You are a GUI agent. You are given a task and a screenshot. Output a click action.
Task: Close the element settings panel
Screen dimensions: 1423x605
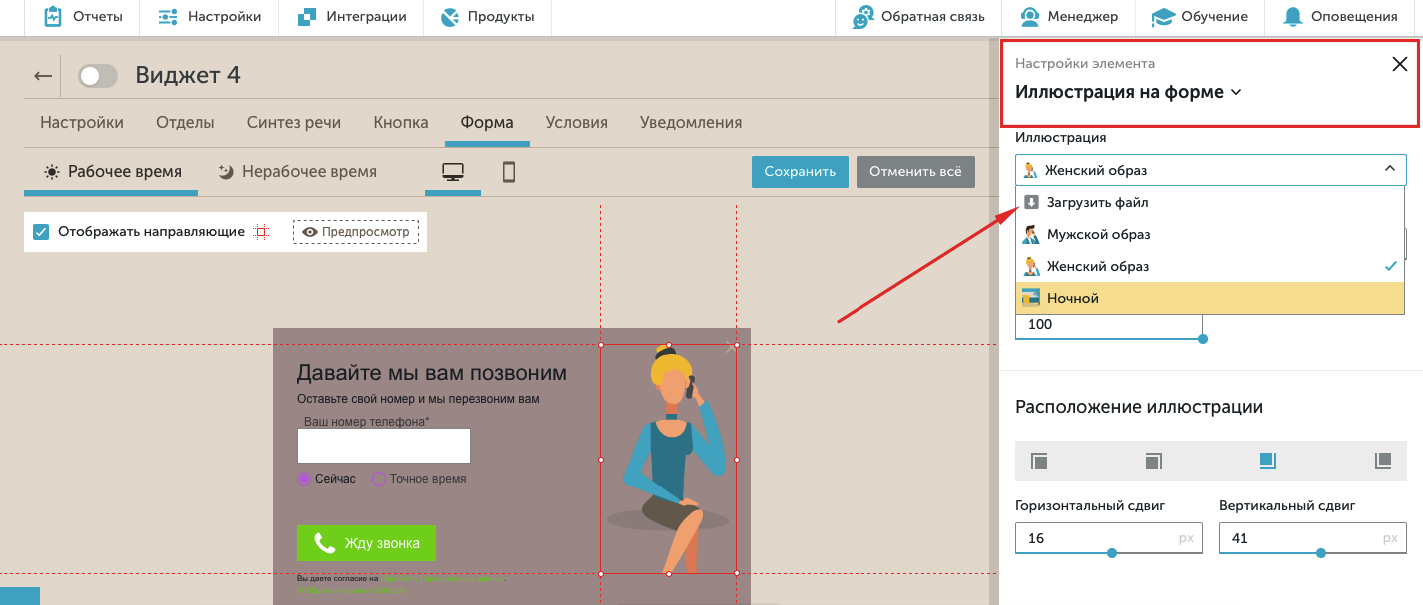pyautogui.click(x=1399, y=65)
